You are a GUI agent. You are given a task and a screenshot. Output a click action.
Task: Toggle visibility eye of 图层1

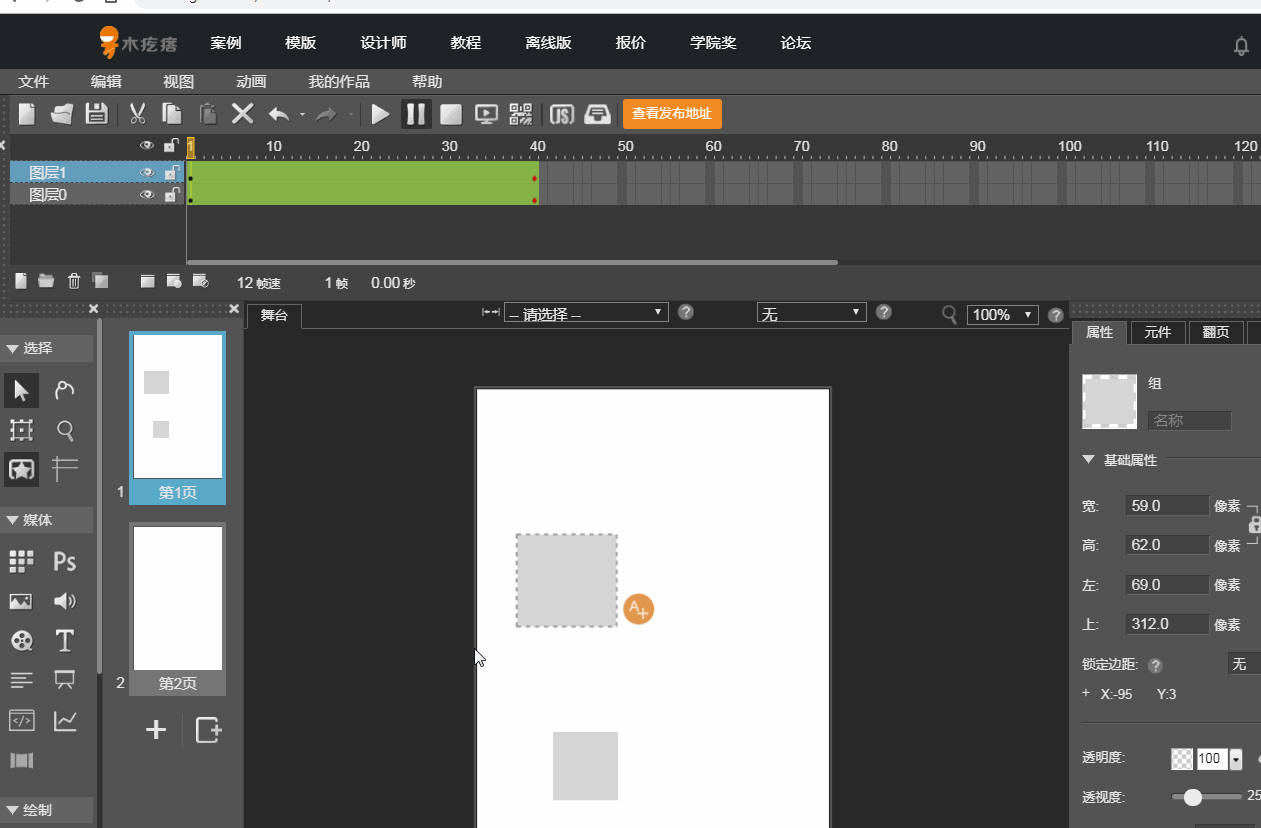click(x=147, y=173)
